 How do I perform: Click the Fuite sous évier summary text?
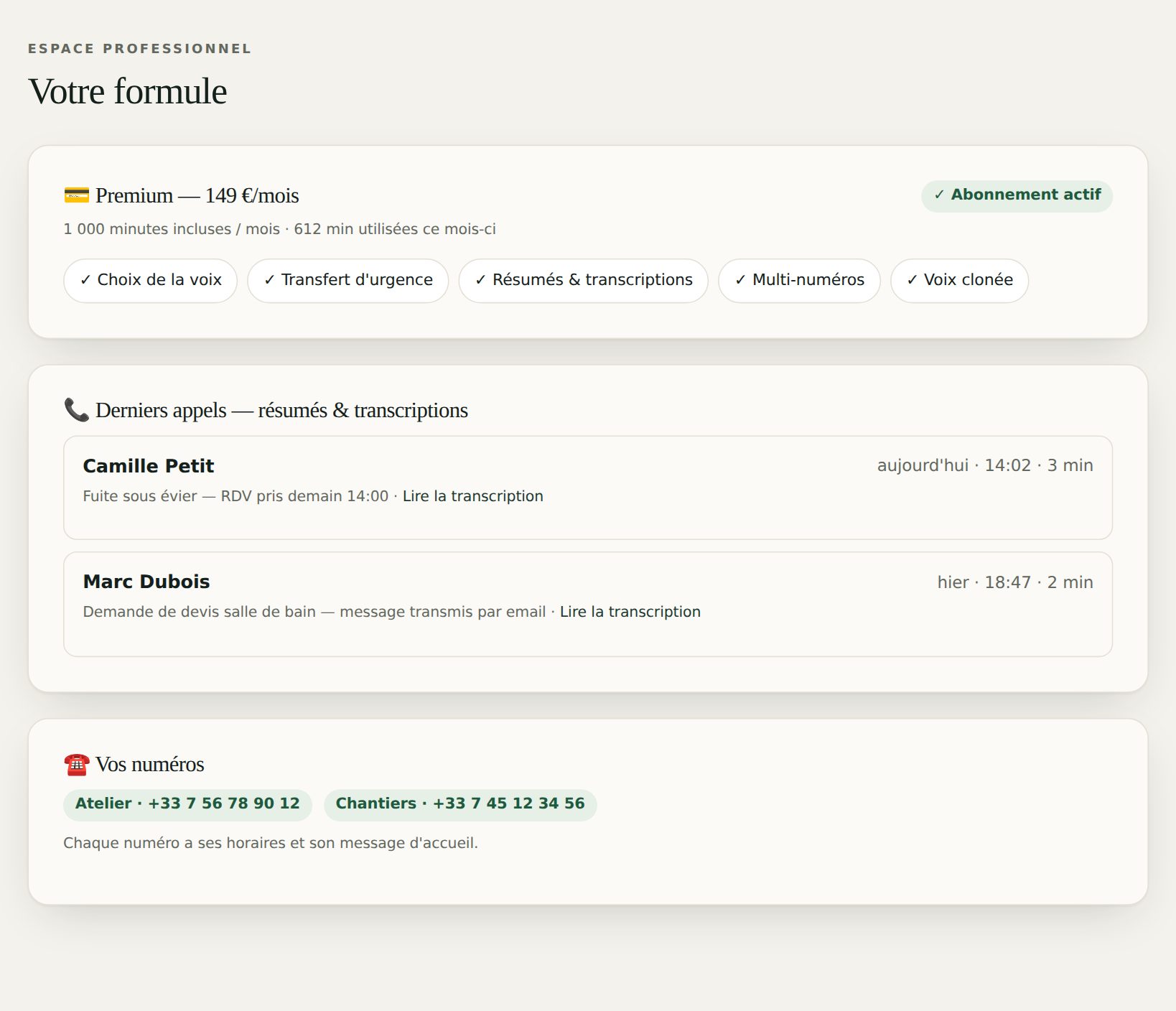point(235,496)
